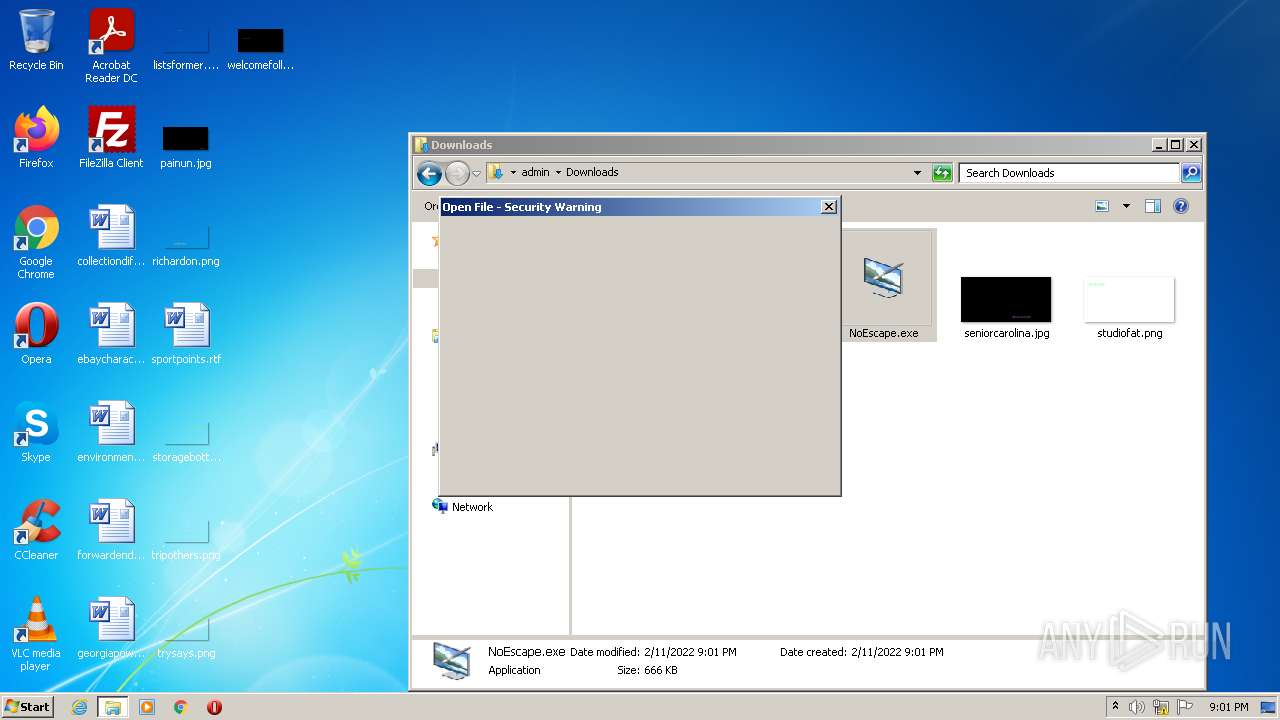Click the search magnifier button

click(x=1191, y=173)
